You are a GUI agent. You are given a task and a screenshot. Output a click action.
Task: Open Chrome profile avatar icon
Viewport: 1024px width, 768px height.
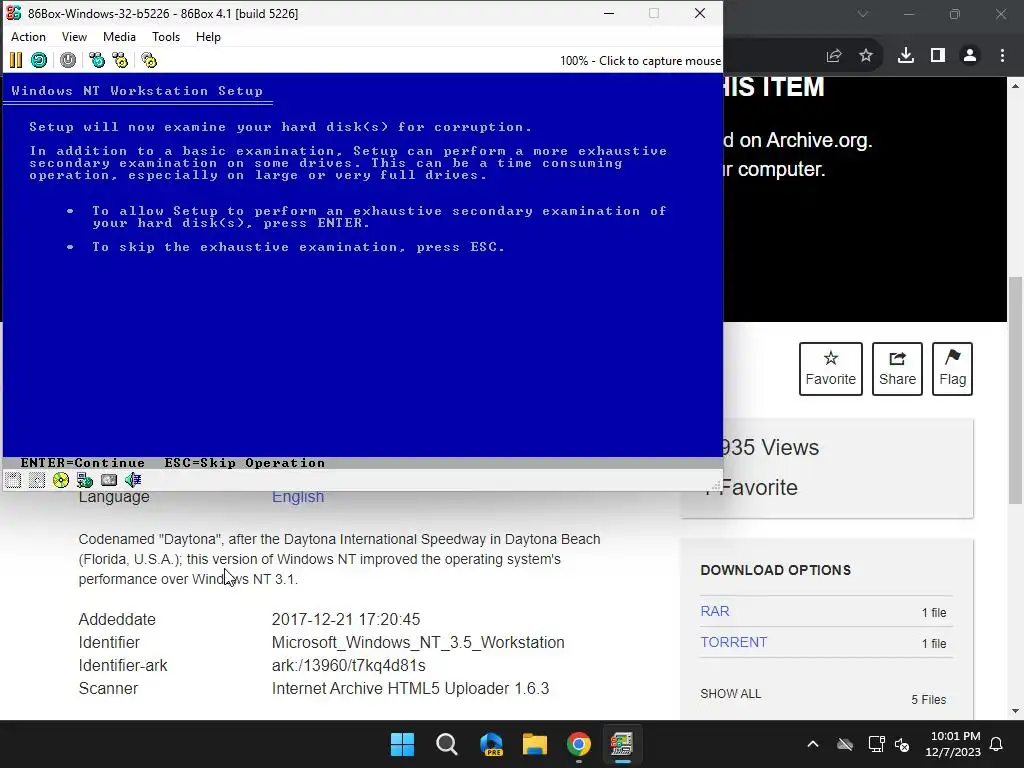tap(970, 56)
